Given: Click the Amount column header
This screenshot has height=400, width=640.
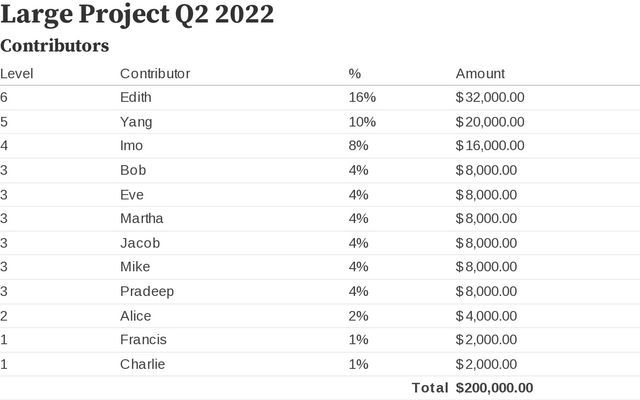Looking at the screenshot, I should click(480, 73).
